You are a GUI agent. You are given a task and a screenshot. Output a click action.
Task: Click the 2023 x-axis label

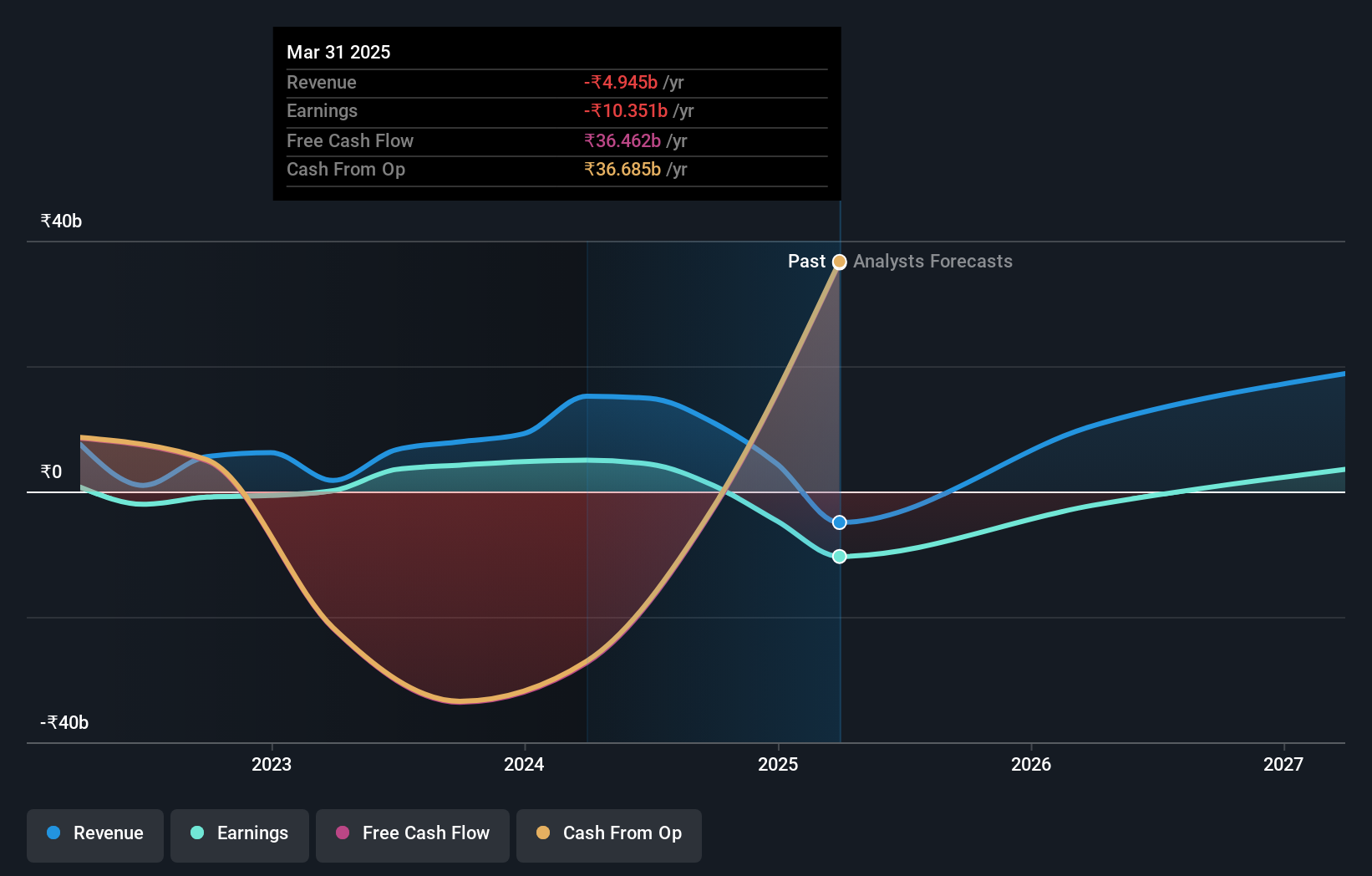(x=272, y=764)
